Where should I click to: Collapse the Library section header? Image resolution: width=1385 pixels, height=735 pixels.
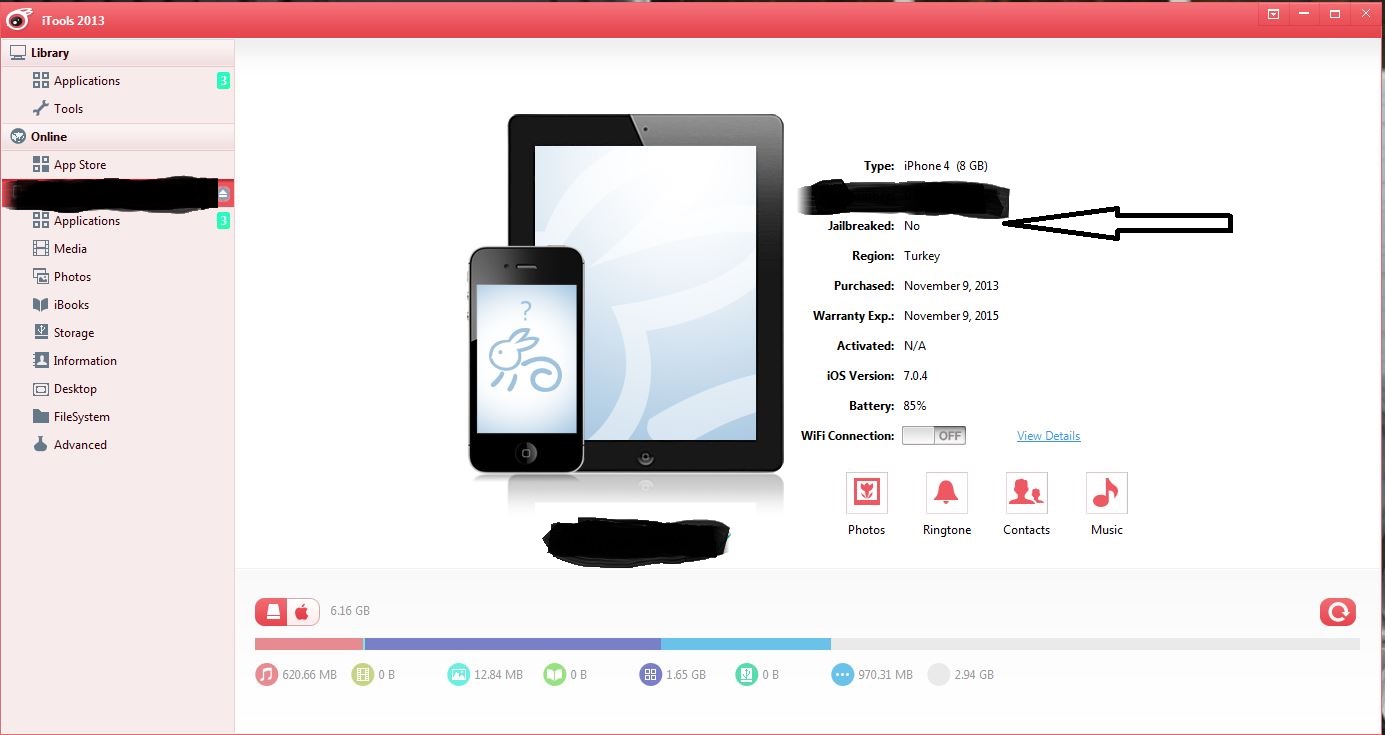point(117,53)
